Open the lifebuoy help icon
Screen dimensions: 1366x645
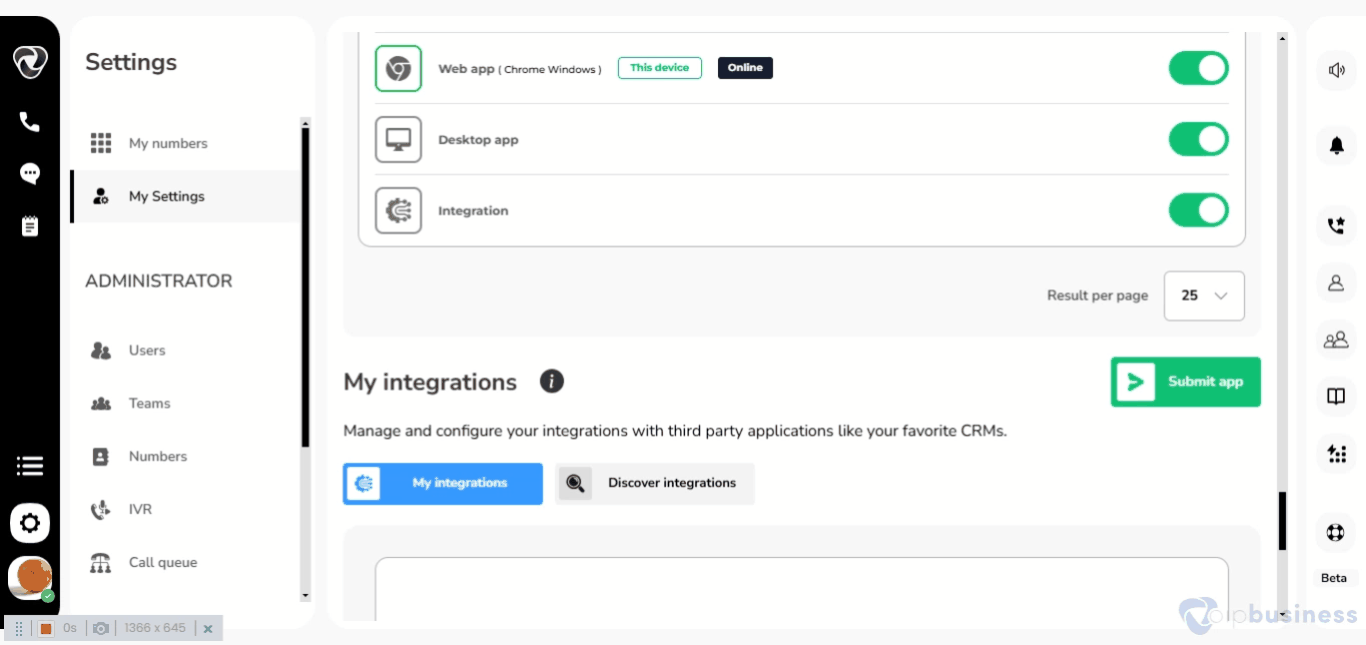coord(1336,532)
